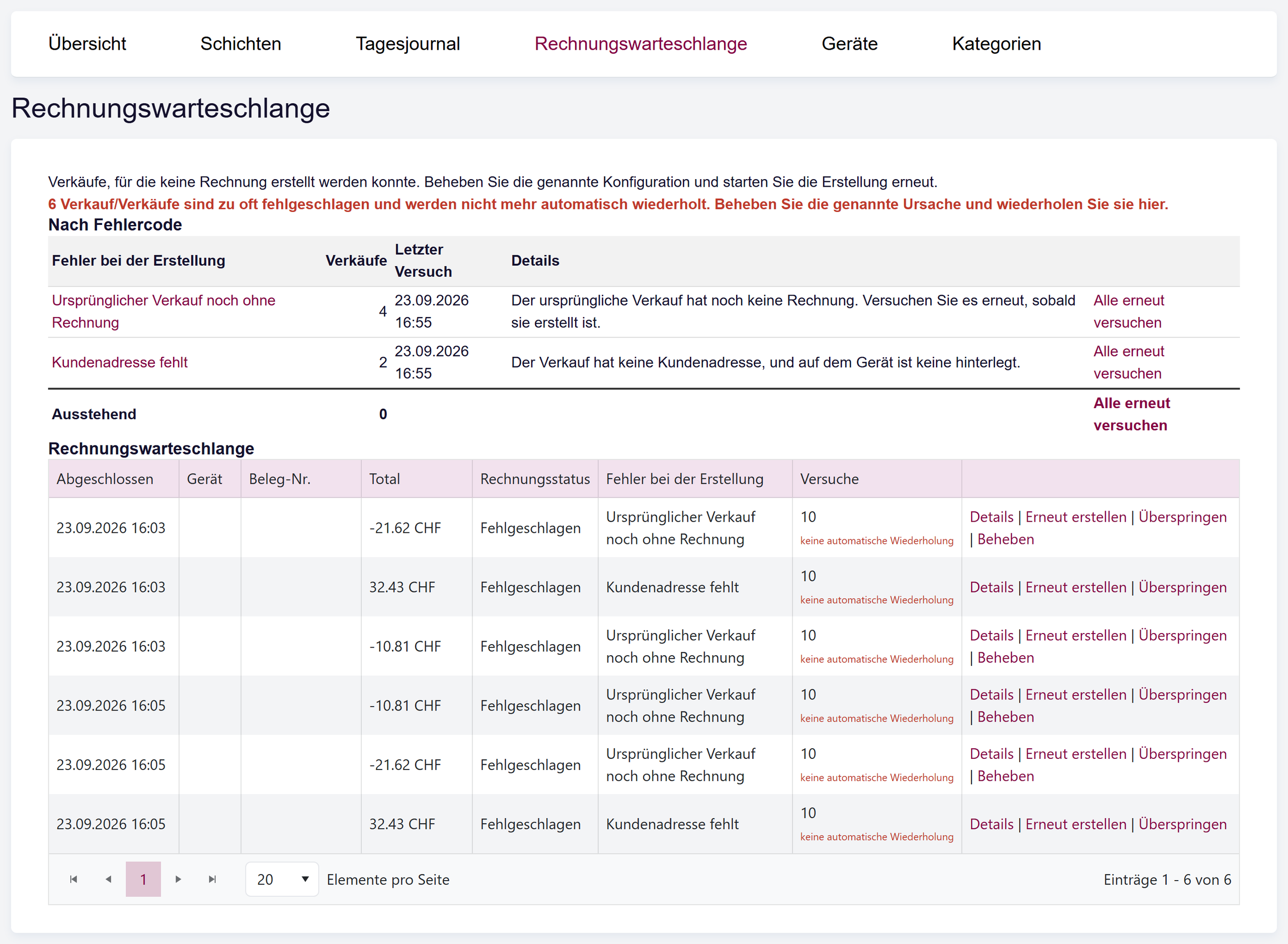The width and height of the screenshot is (1288, 944).
Task: Open the items per page dropdown
Action: coord(282,880)
